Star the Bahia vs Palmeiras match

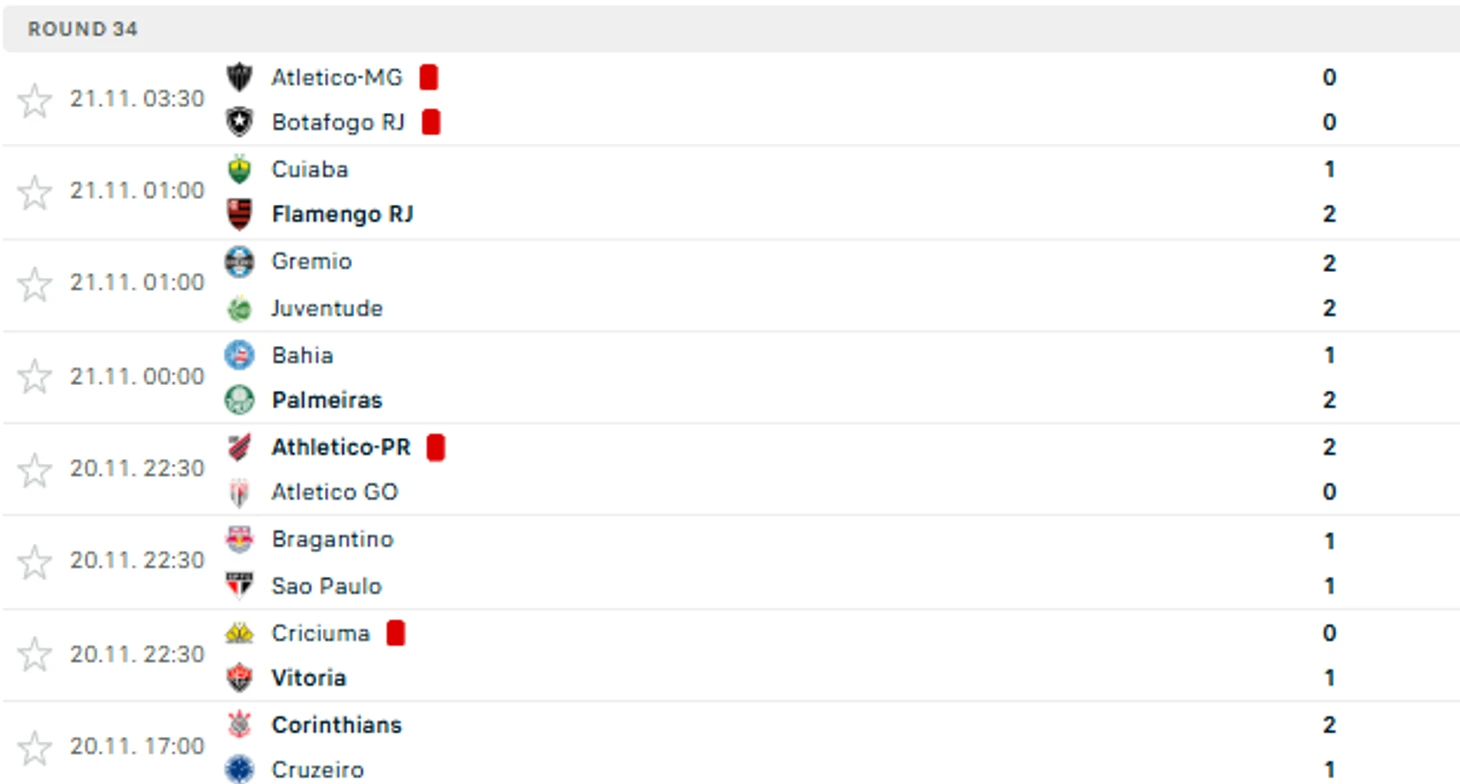pyautogui.click(x=35, y=377)
